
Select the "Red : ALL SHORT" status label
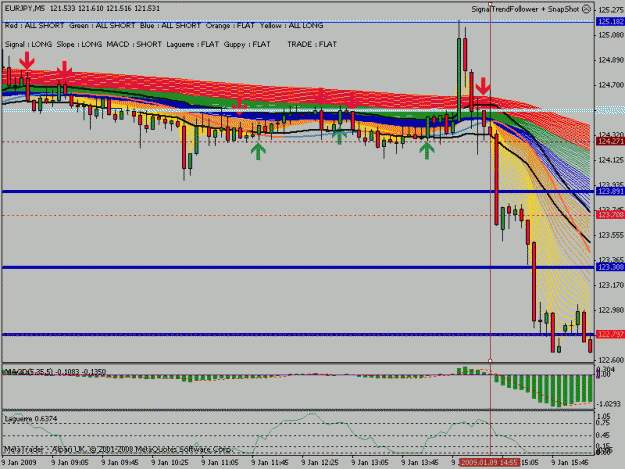click(x=34, y=26)
